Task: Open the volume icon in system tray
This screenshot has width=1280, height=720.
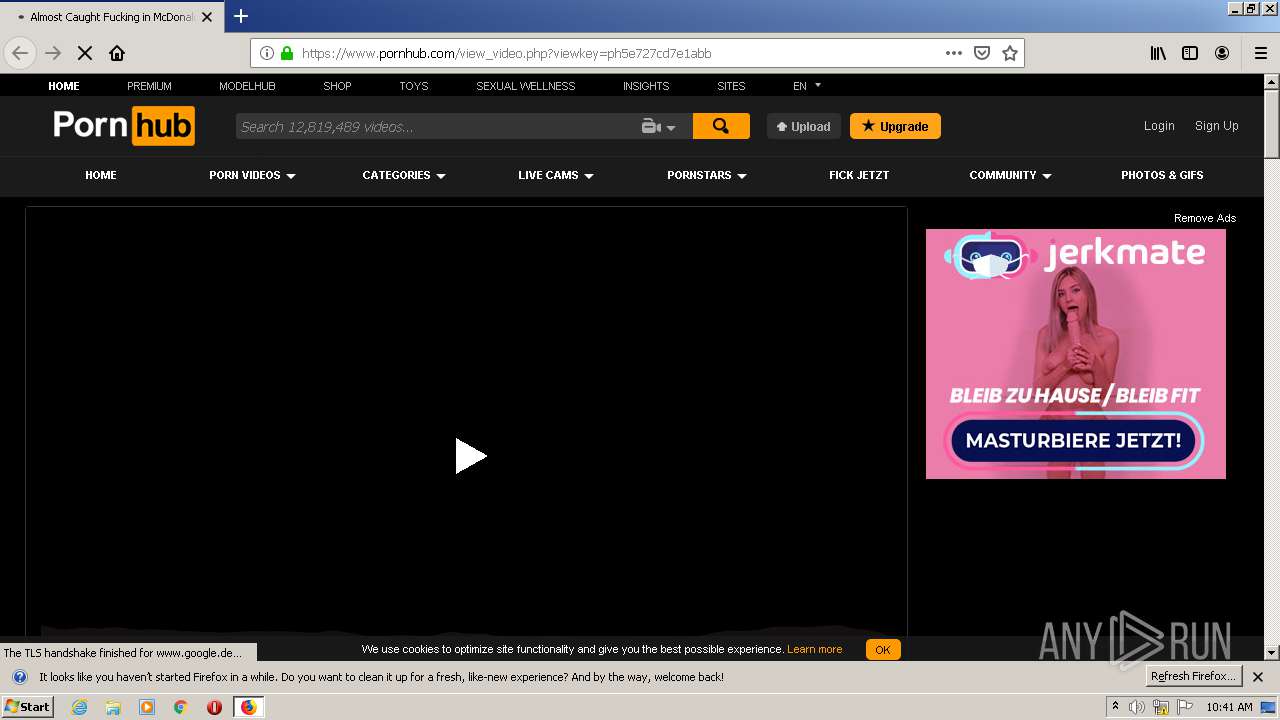Action: click(1137, 707)
